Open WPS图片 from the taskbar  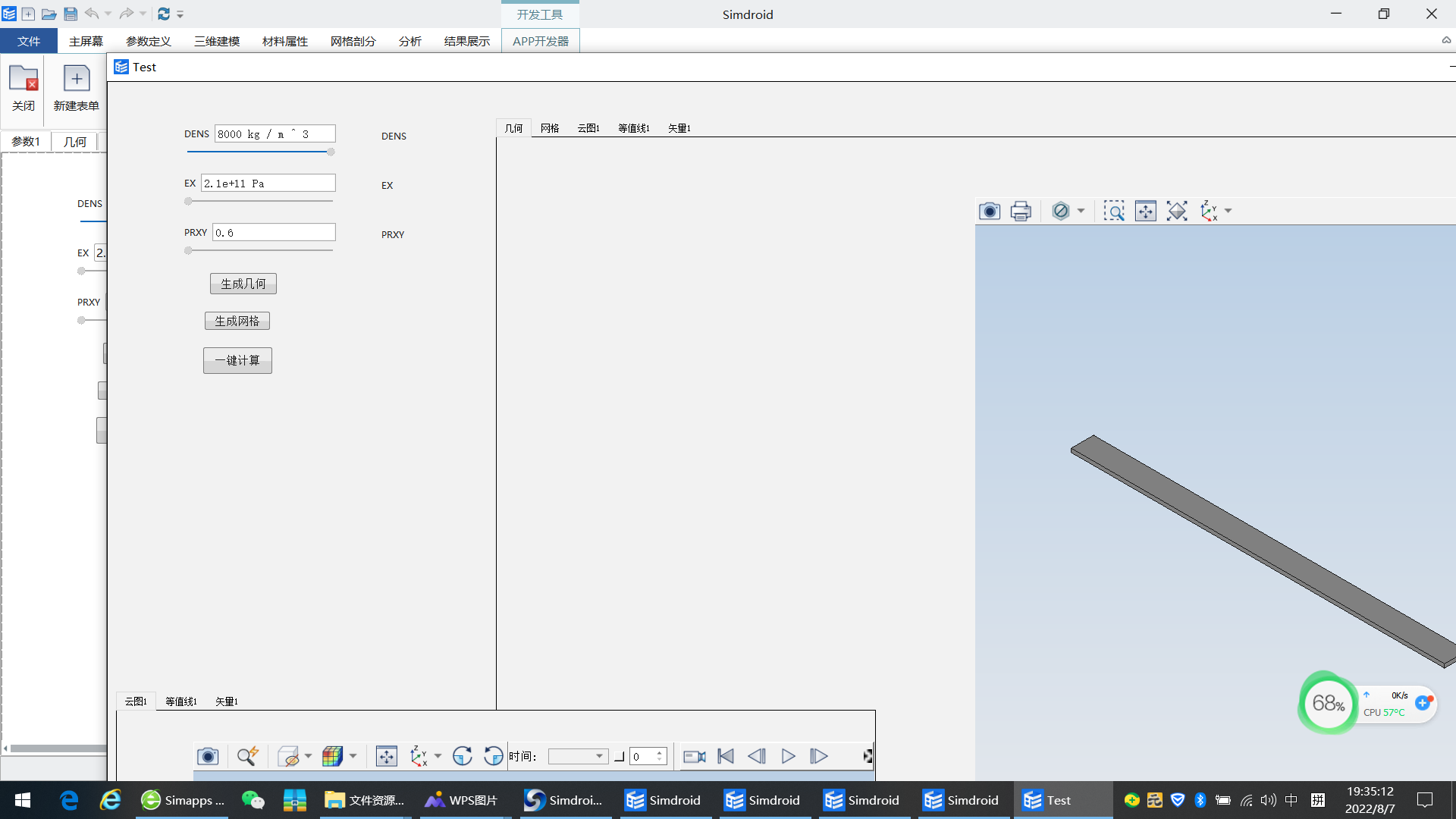coord(462,800)
